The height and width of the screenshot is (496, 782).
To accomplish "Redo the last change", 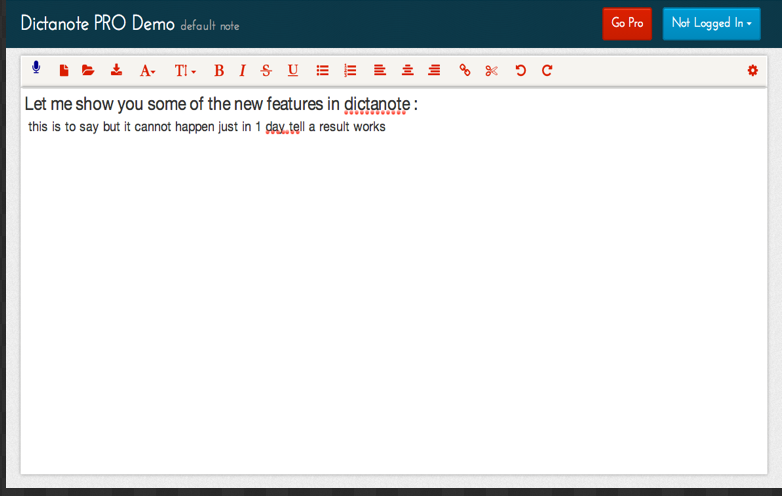I will [547, 70].
